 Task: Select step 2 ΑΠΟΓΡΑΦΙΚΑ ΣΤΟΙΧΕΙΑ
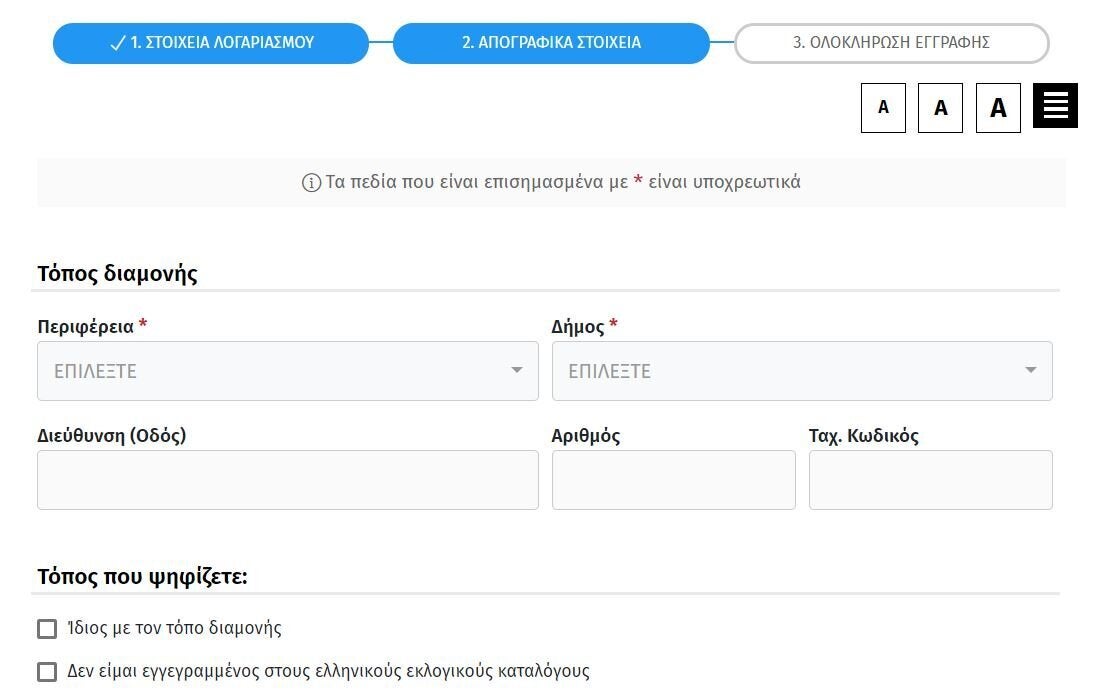551,43
